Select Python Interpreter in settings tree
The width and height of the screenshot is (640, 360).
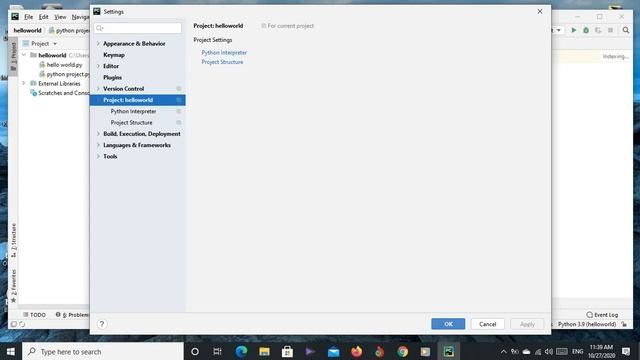click(133, 111)
